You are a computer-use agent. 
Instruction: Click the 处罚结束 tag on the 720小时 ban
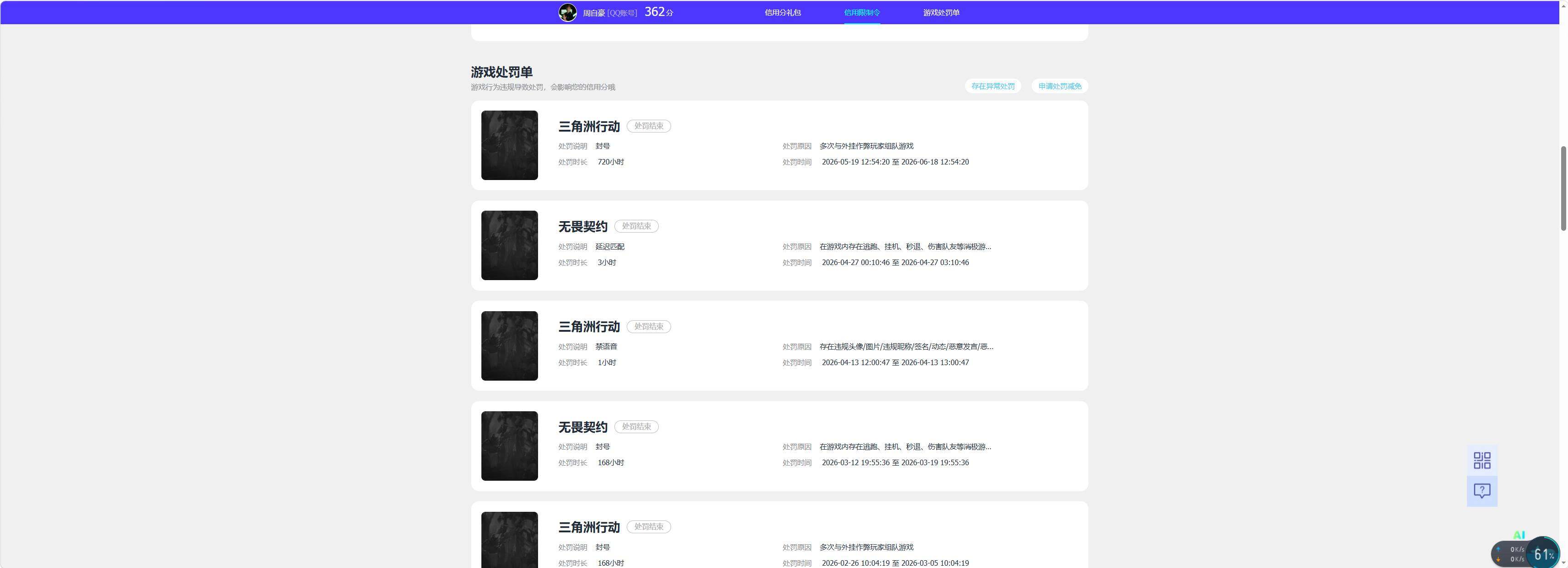[648, 126]
